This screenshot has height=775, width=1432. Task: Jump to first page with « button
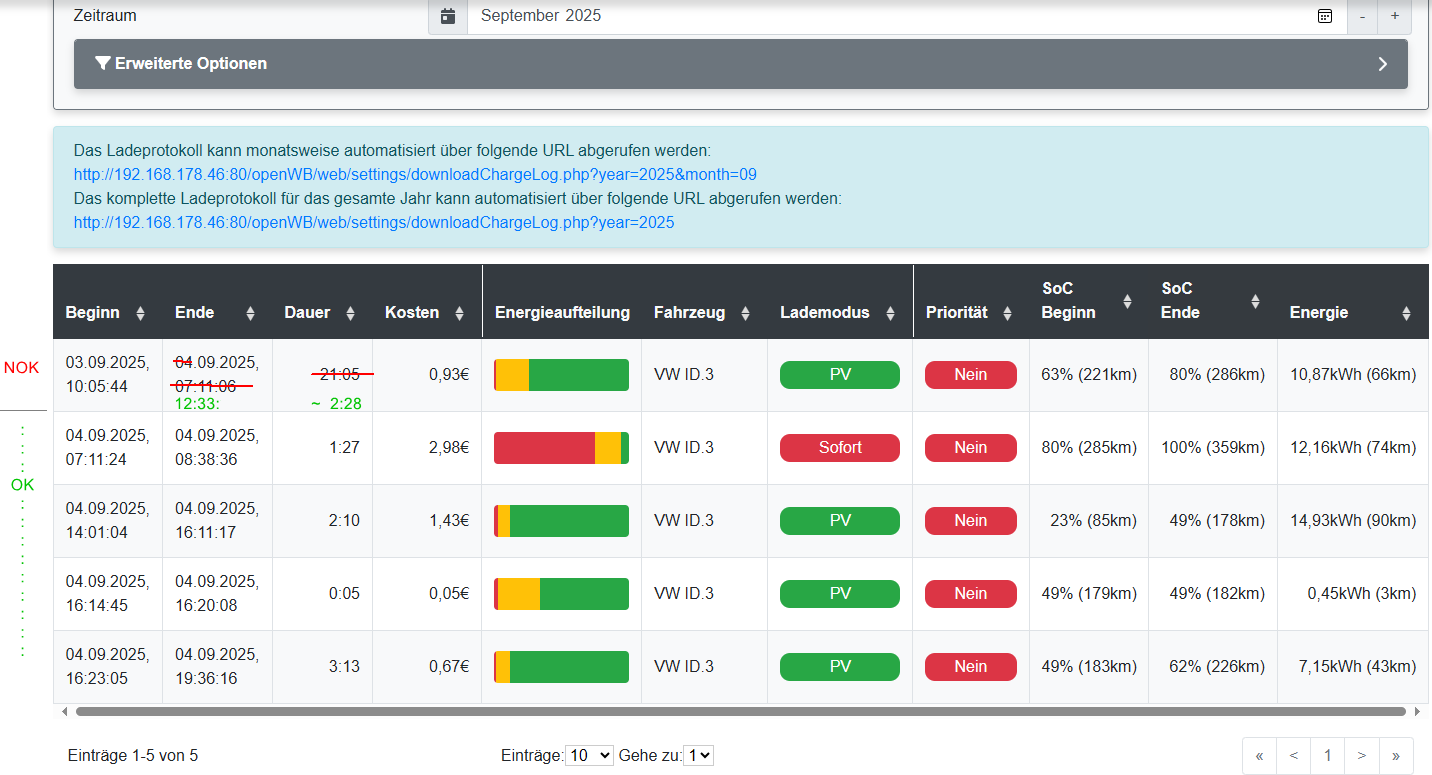coord(1260,756)
